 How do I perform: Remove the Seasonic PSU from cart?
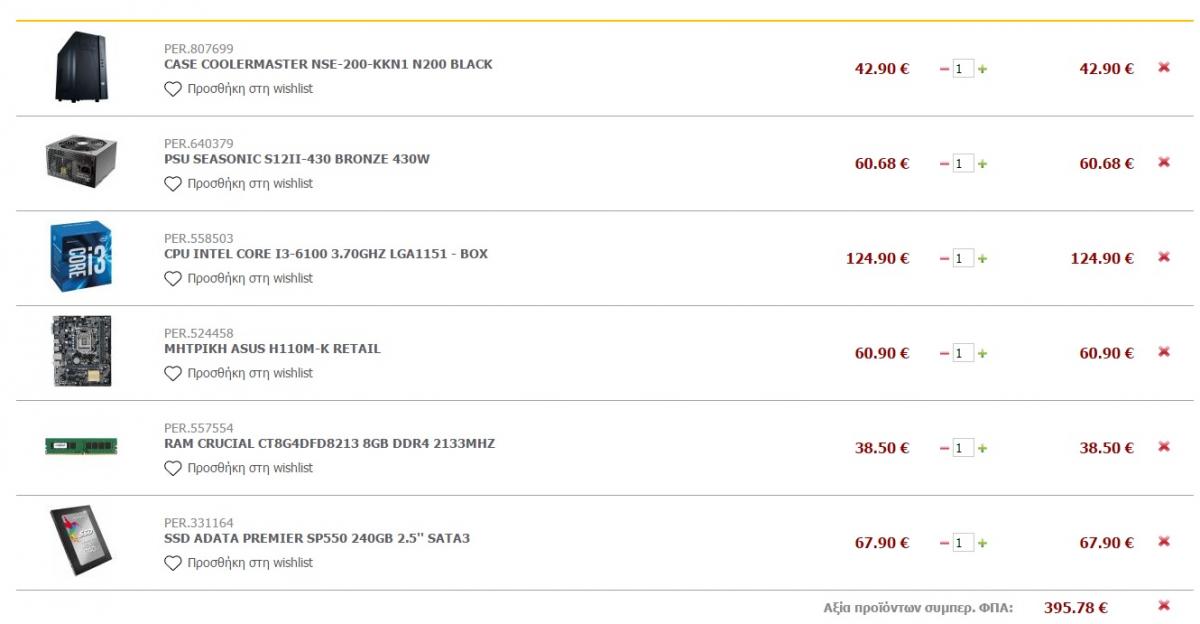(1163, 162)
